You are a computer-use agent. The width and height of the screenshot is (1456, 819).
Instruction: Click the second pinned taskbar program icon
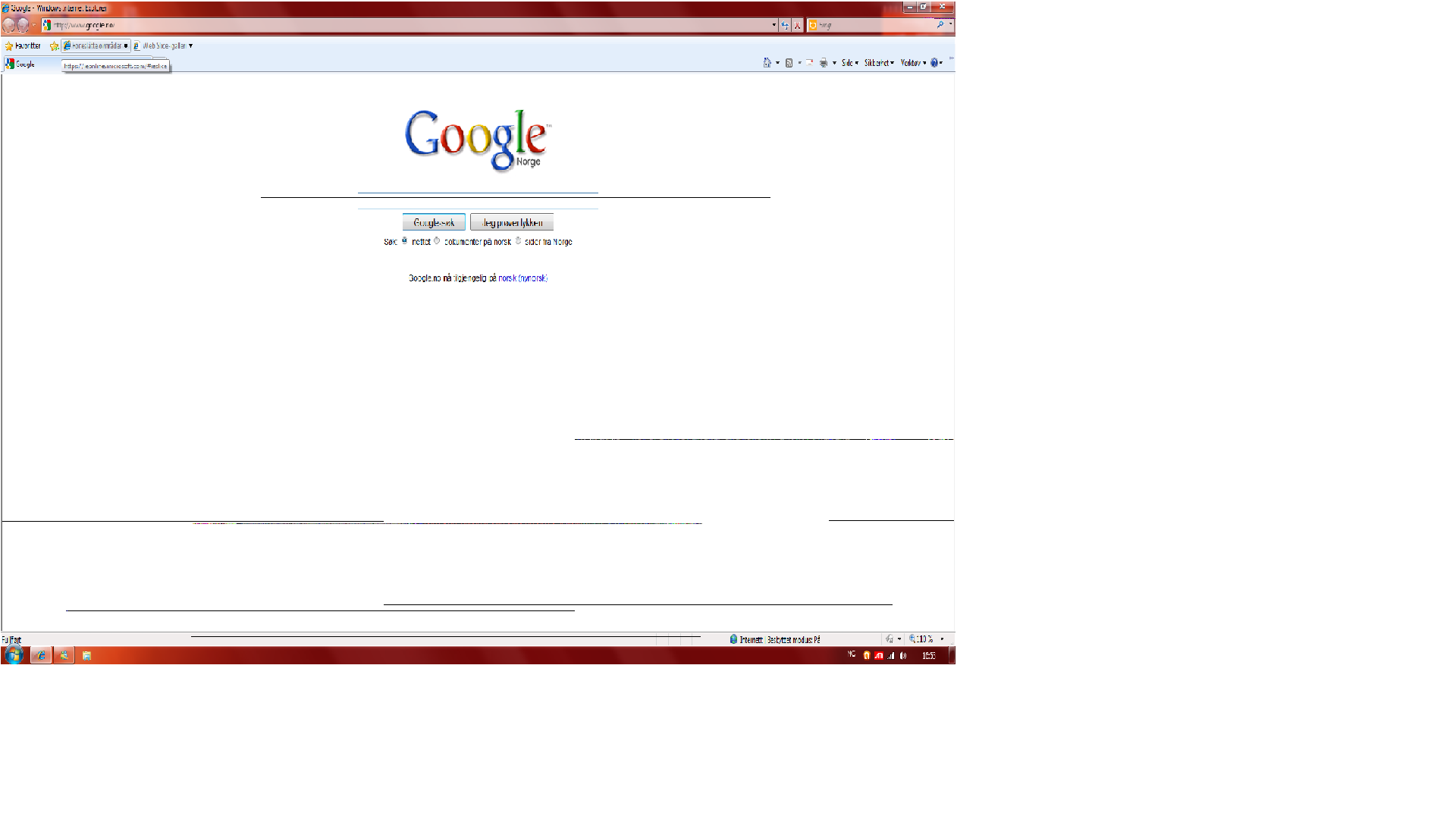[x=64, y=655]
